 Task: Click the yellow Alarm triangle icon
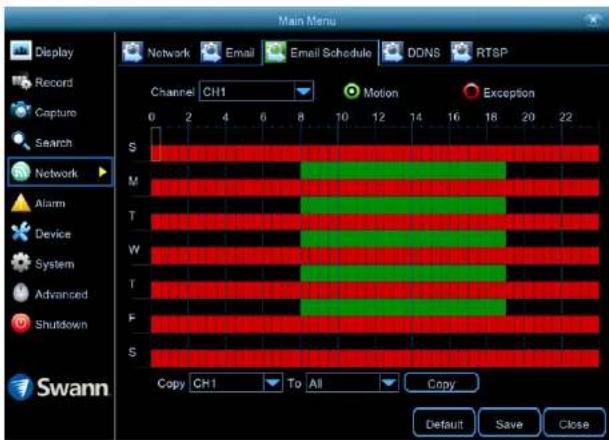[21, 203]
